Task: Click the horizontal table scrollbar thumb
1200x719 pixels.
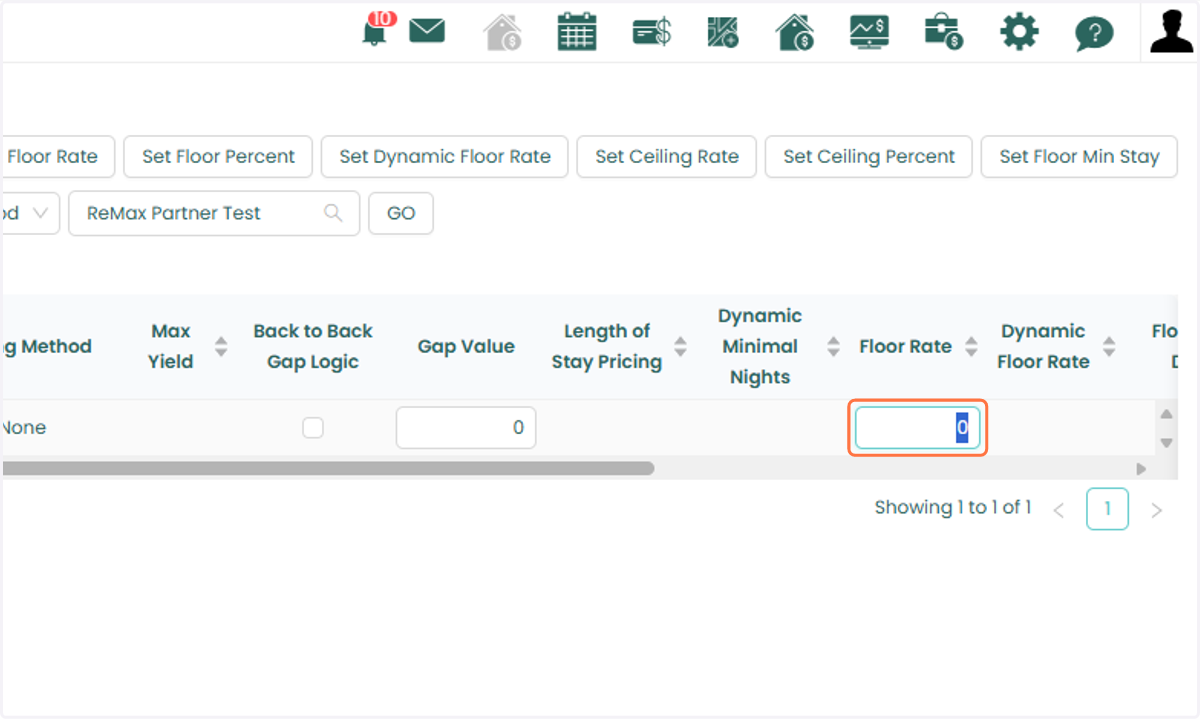Action: pyautogui.click(x=328, y=468)
